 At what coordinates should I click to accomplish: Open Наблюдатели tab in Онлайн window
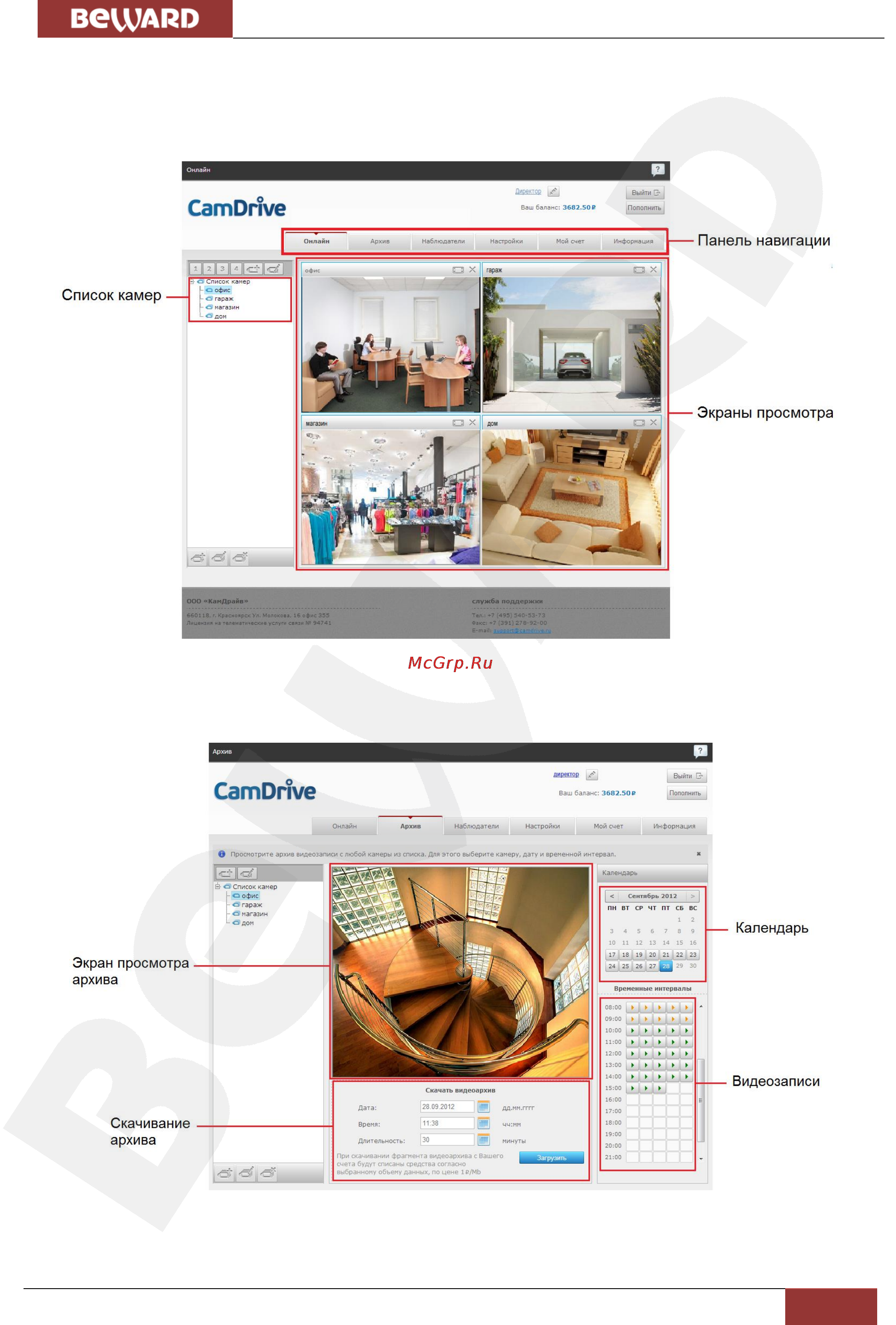point(443,241)
